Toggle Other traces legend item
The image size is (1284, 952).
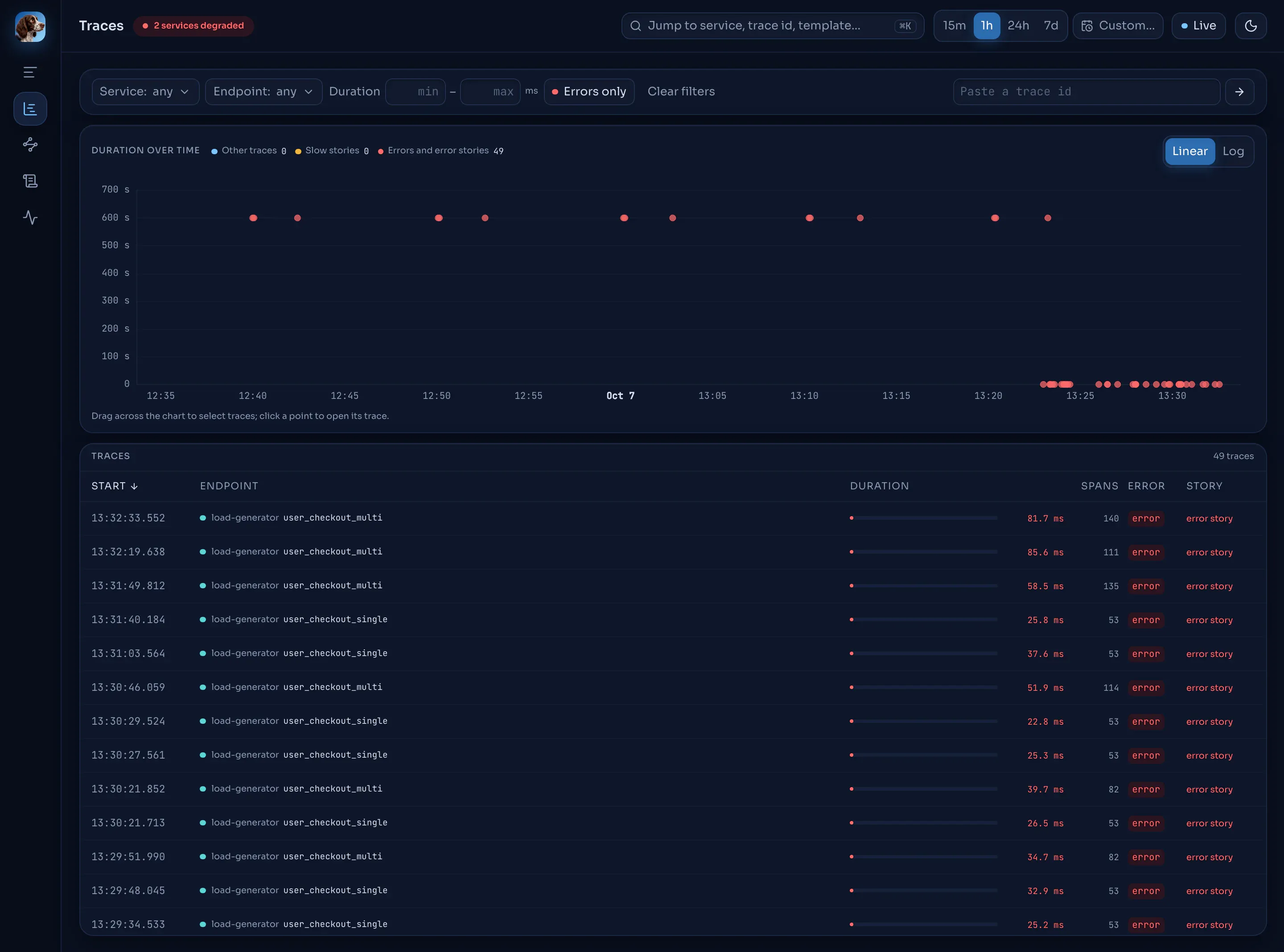pyautogui.click(x=249, y=151)
